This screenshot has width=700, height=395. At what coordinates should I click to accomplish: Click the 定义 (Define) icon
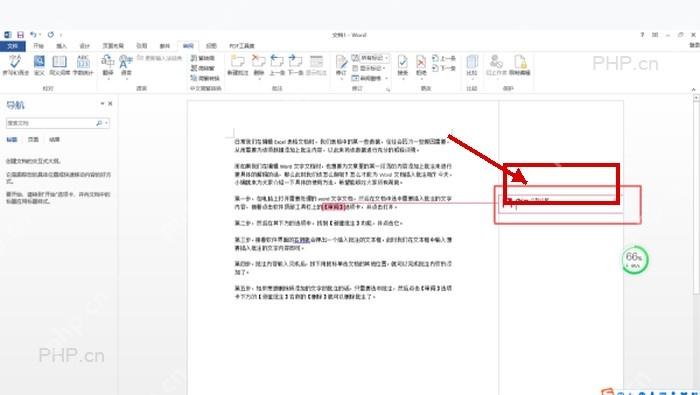39,65
